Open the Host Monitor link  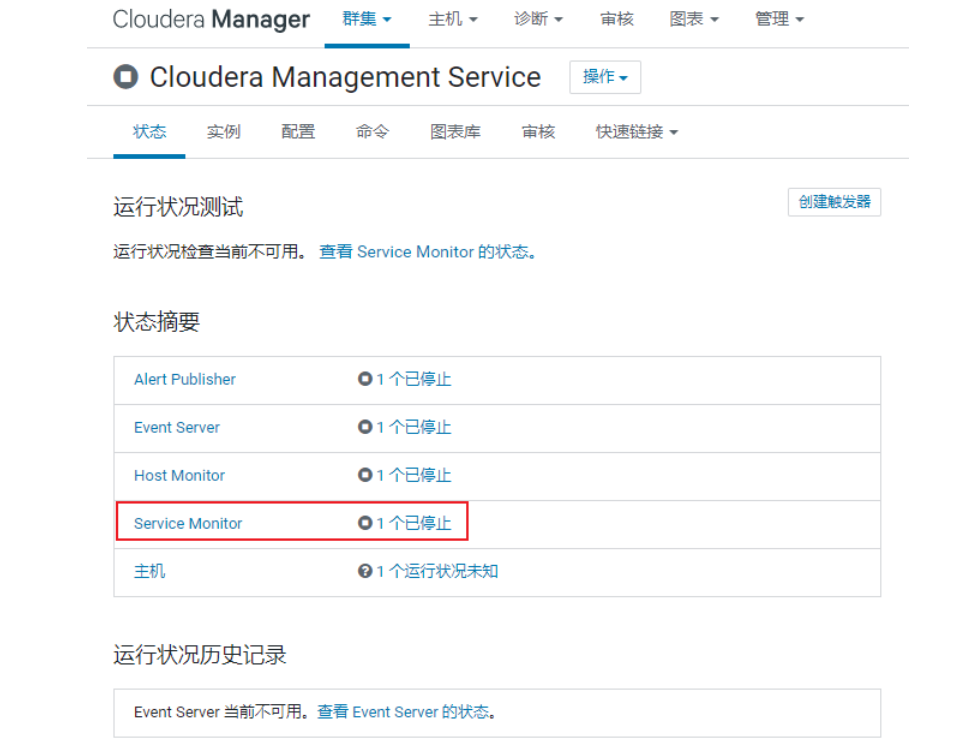(179, 475)
